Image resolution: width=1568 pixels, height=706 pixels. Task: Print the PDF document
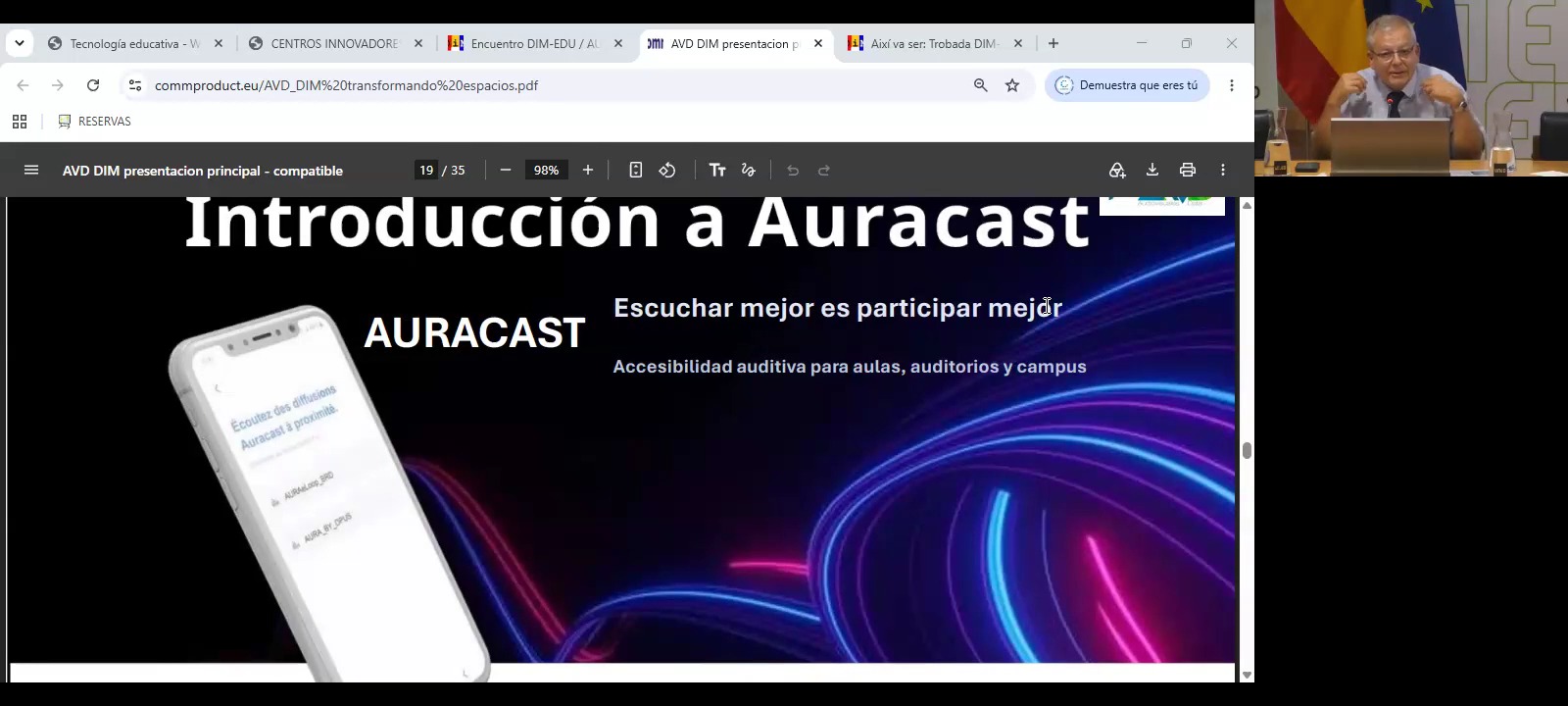[x=1188, y=170]
